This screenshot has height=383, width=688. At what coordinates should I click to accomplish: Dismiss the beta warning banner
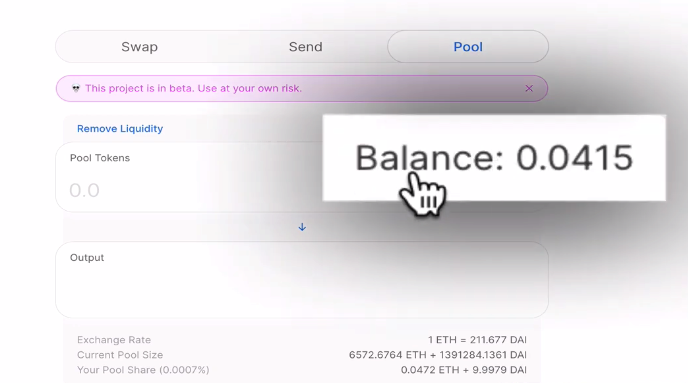pos(529,89)
